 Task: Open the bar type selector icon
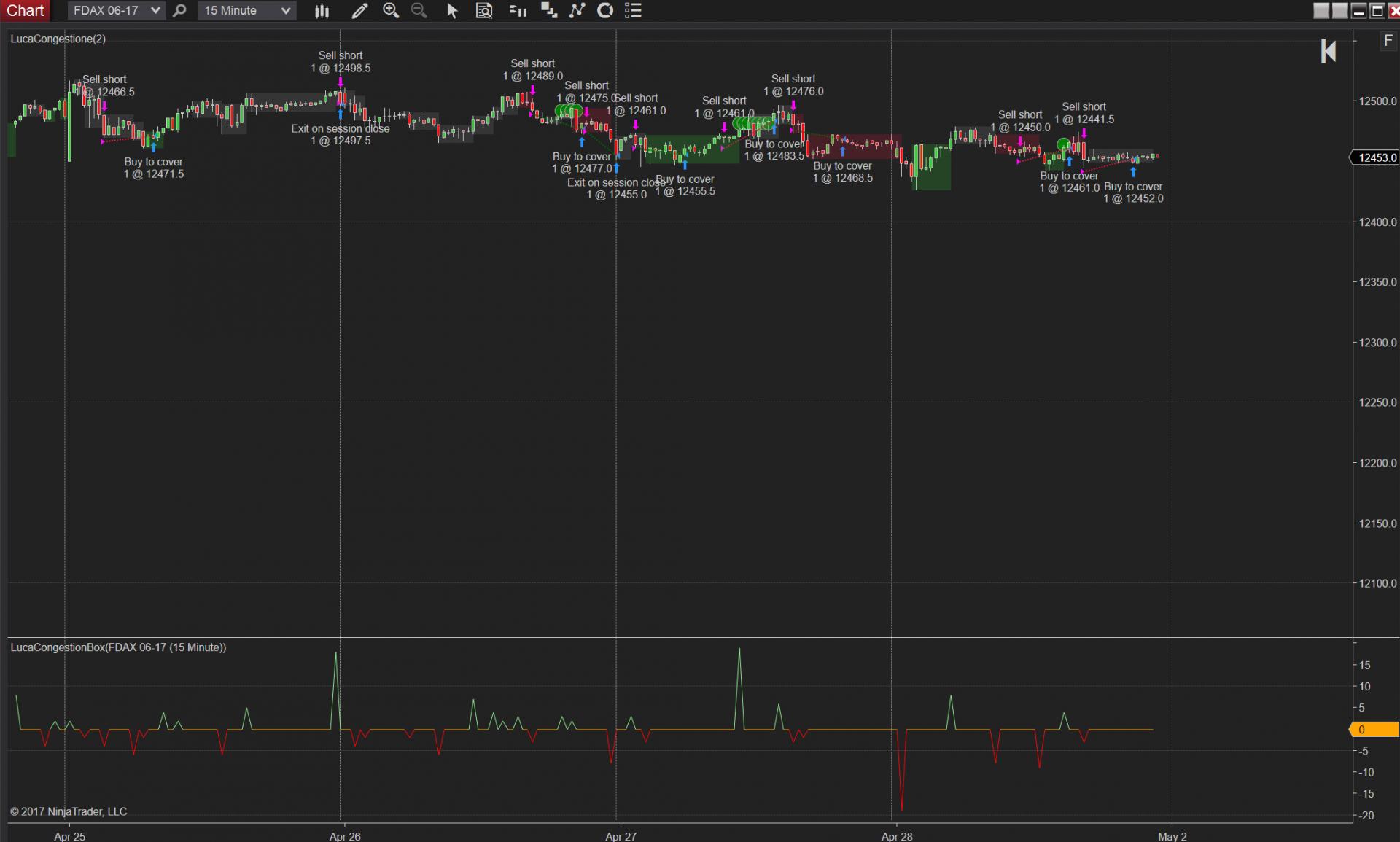(x=322, y=11)
